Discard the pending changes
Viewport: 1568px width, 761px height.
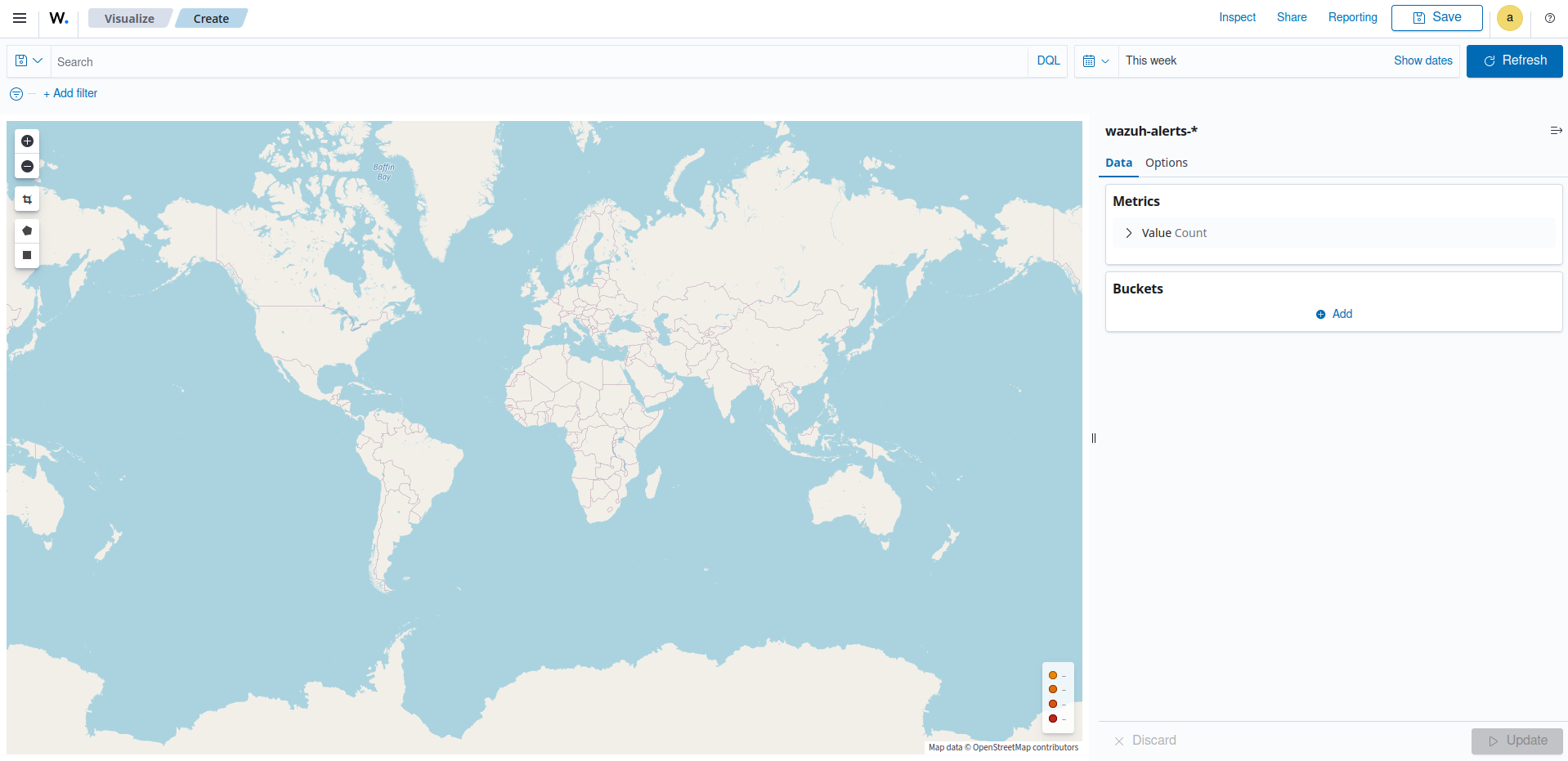(x=1145, y=741)
